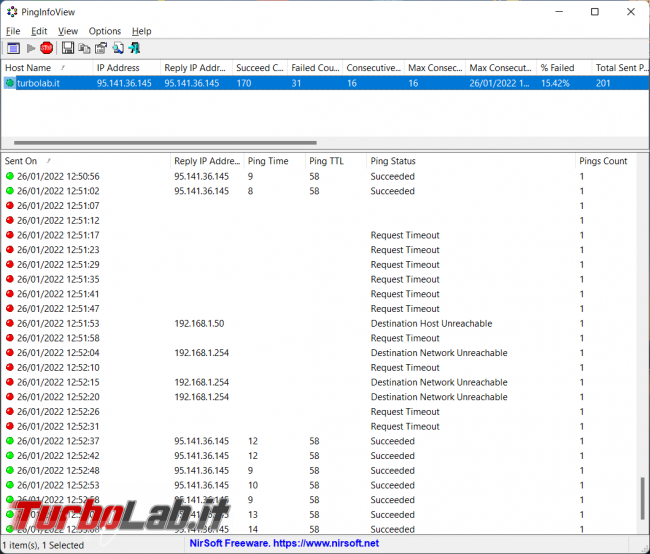Click the 192.168.1.50 reply address
This screenshot has width=650, height=554.
199,323
